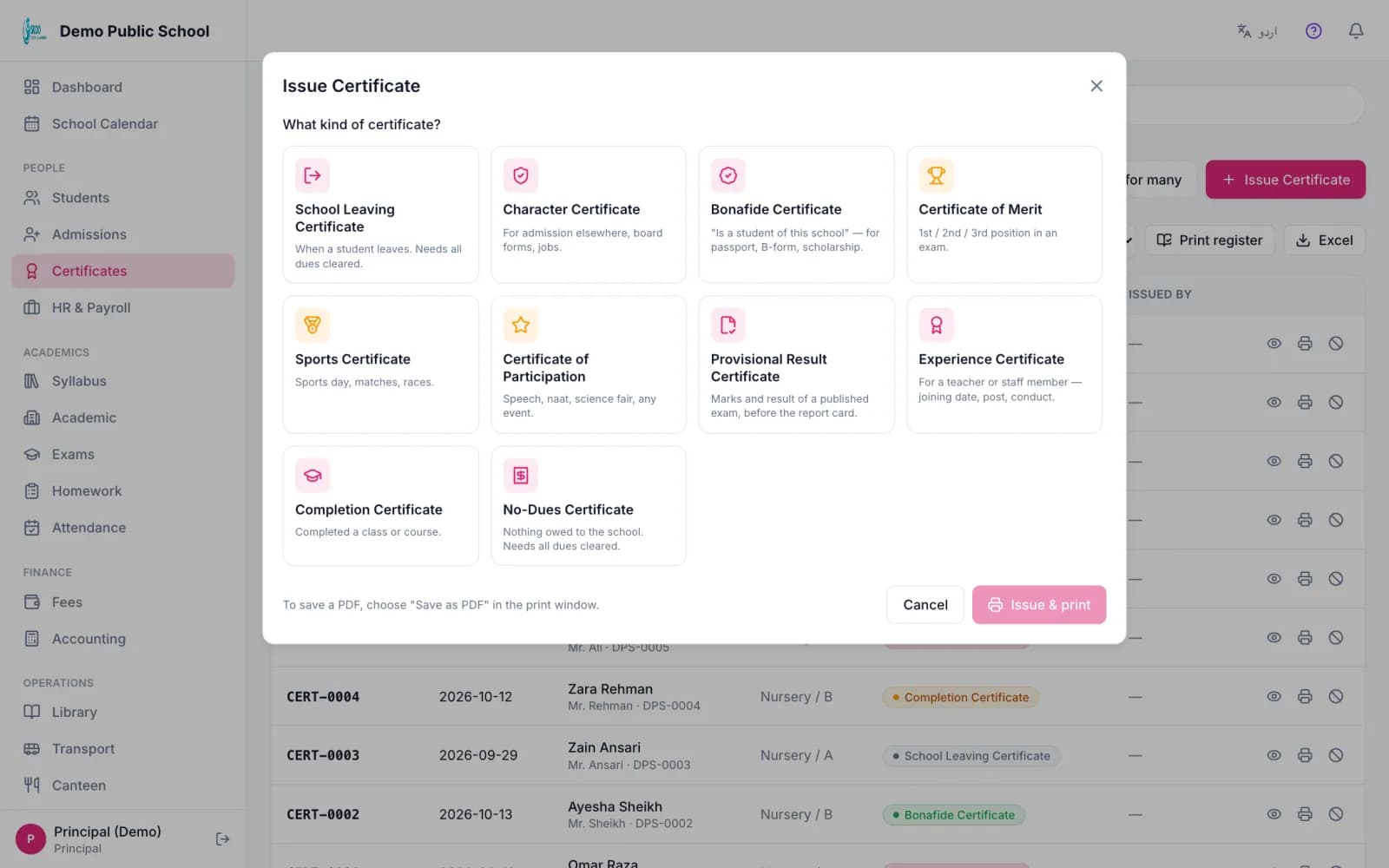Select the School Leaving Certificate card
Image resolution: width=1389 pixels, height=868 pixels.
[380, 214]
